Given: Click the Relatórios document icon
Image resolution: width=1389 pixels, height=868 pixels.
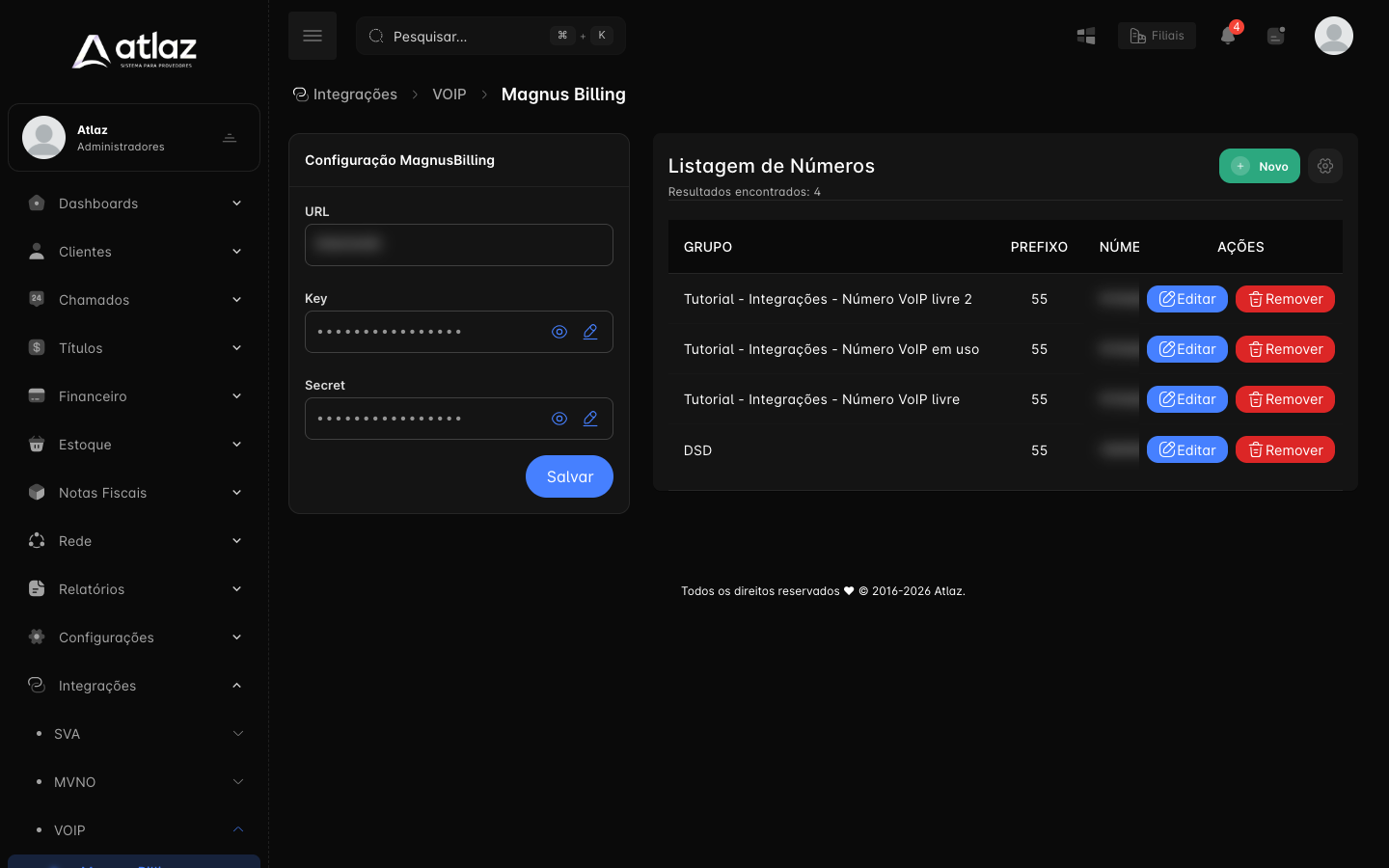Looking at the screenshot, I should pos(37,589).
